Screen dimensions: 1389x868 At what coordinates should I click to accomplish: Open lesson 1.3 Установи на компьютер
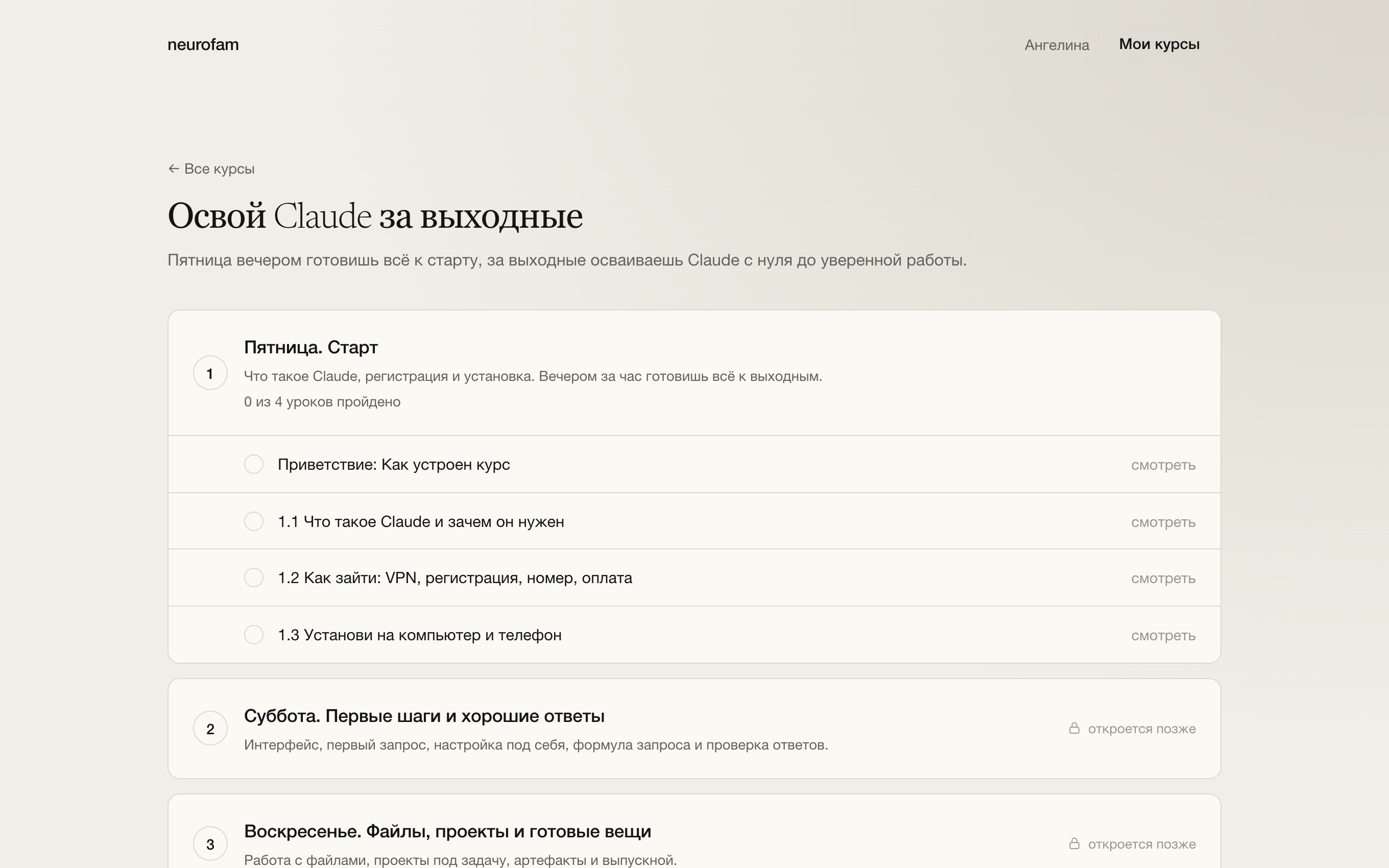[694, 635]
